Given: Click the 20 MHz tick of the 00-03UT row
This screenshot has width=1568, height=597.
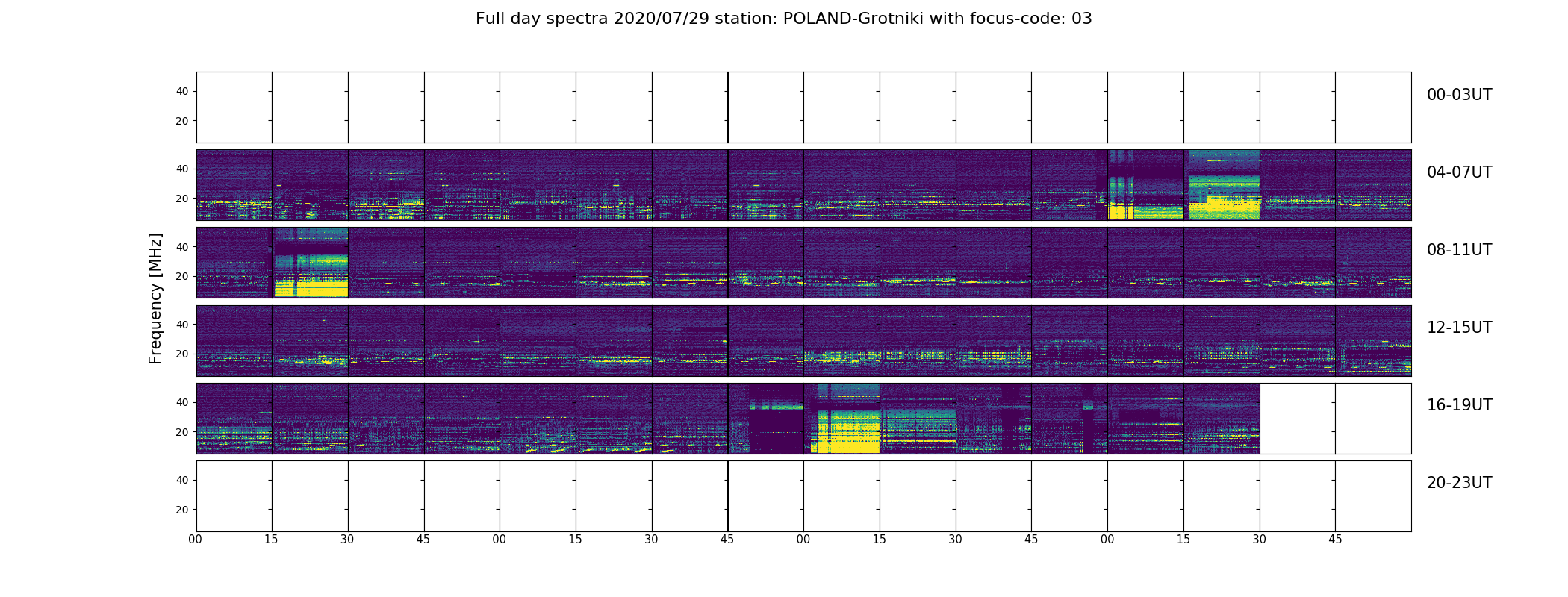Looking at the screenshot, I should pos(182,121).
